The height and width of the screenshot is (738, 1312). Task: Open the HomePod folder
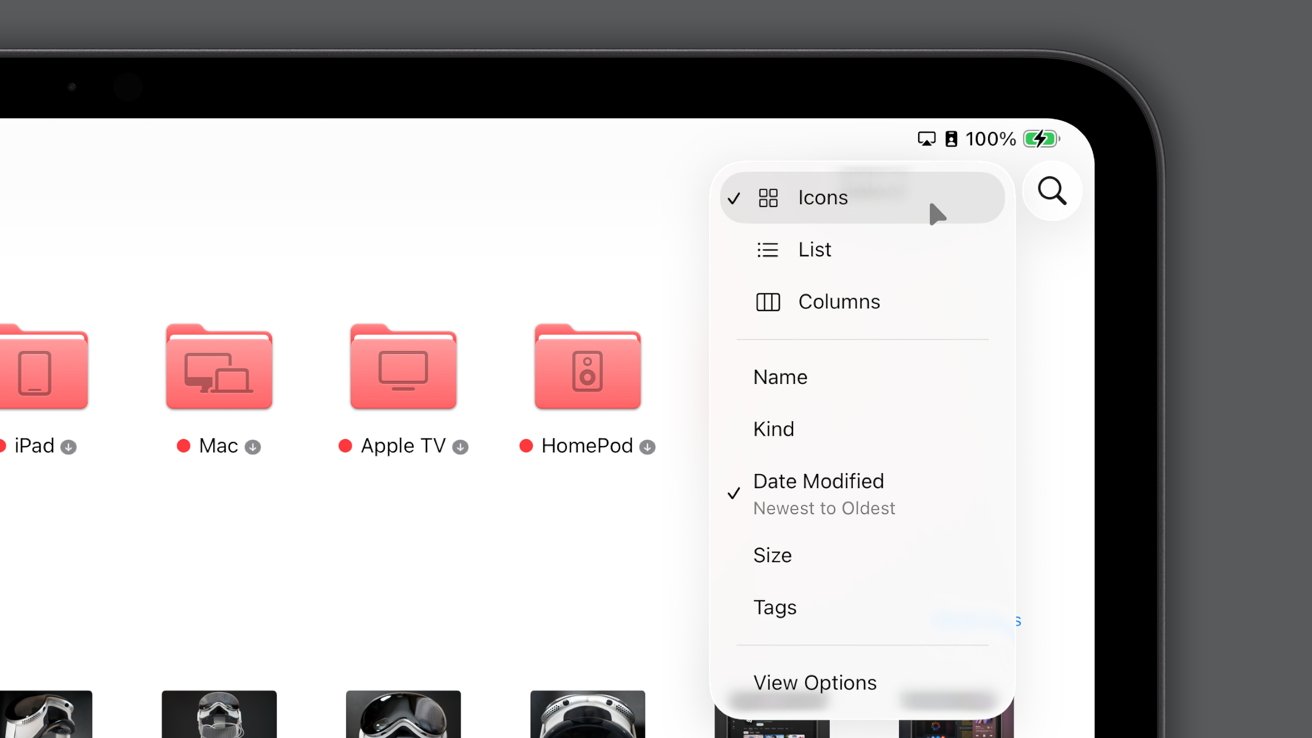(x=587, y=367)
